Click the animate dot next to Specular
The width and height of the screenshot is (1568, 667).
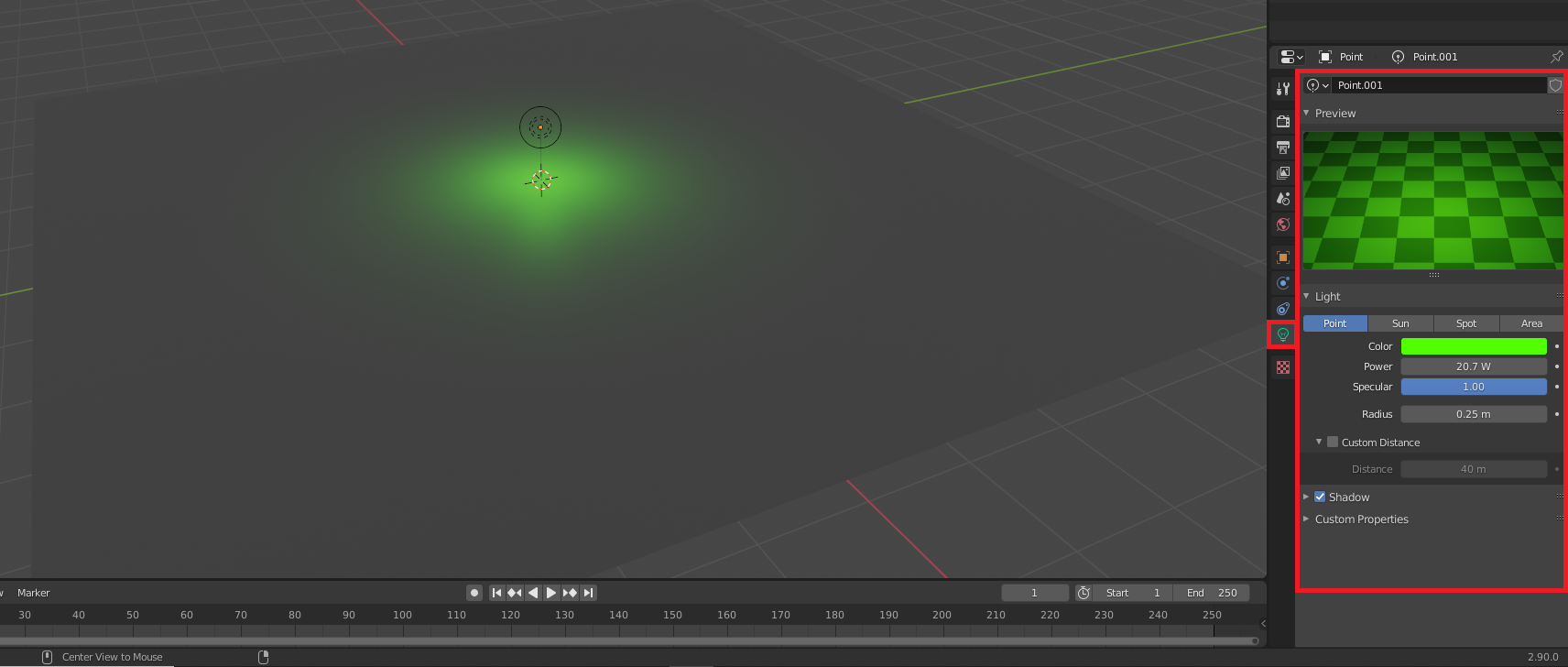pyautogui.click(x=1556, y=387)
